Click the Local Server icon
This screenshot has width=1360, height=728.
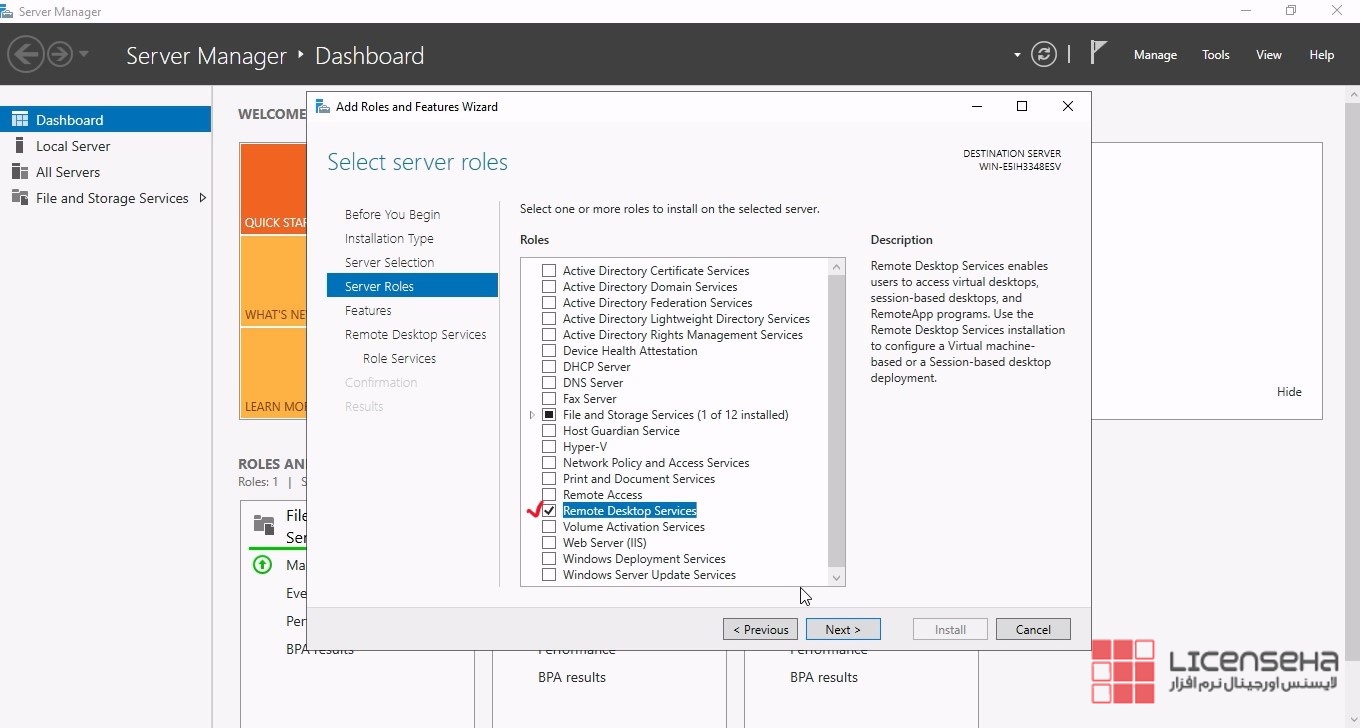(19, 146)
